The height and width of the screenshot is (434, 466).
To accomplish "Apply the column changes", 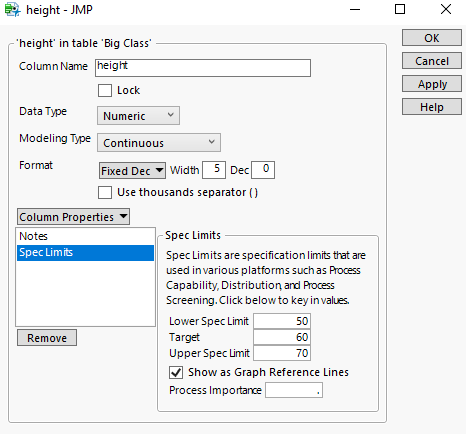I will click(x=432, y=84).
